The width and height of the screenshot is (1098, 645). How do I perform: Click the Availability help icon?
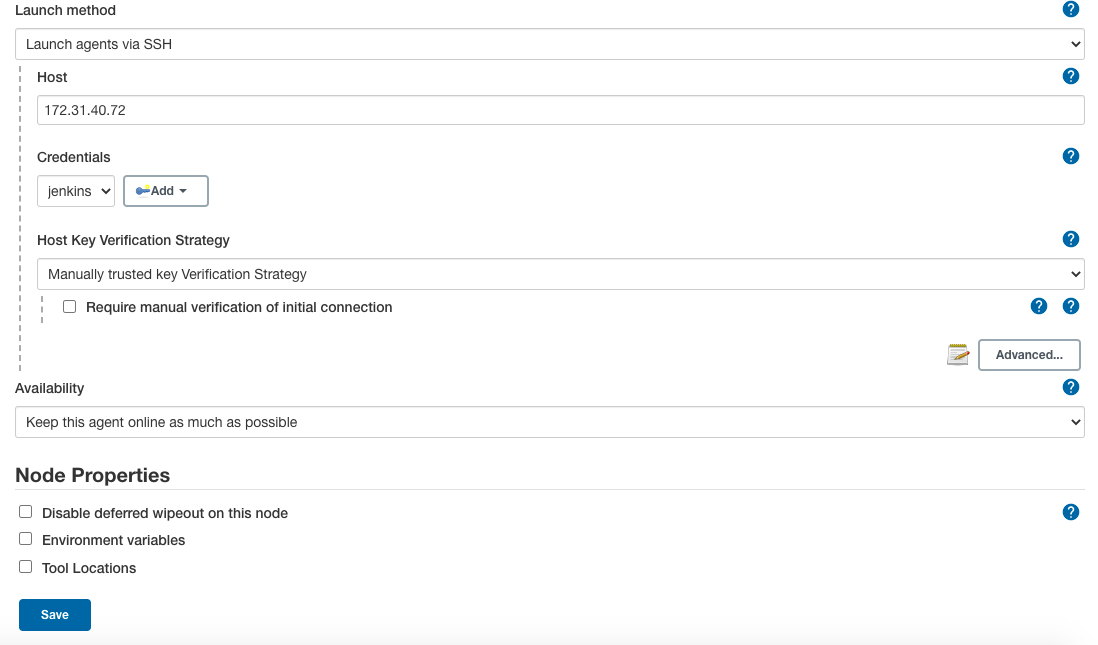(x=1071, y=387)
